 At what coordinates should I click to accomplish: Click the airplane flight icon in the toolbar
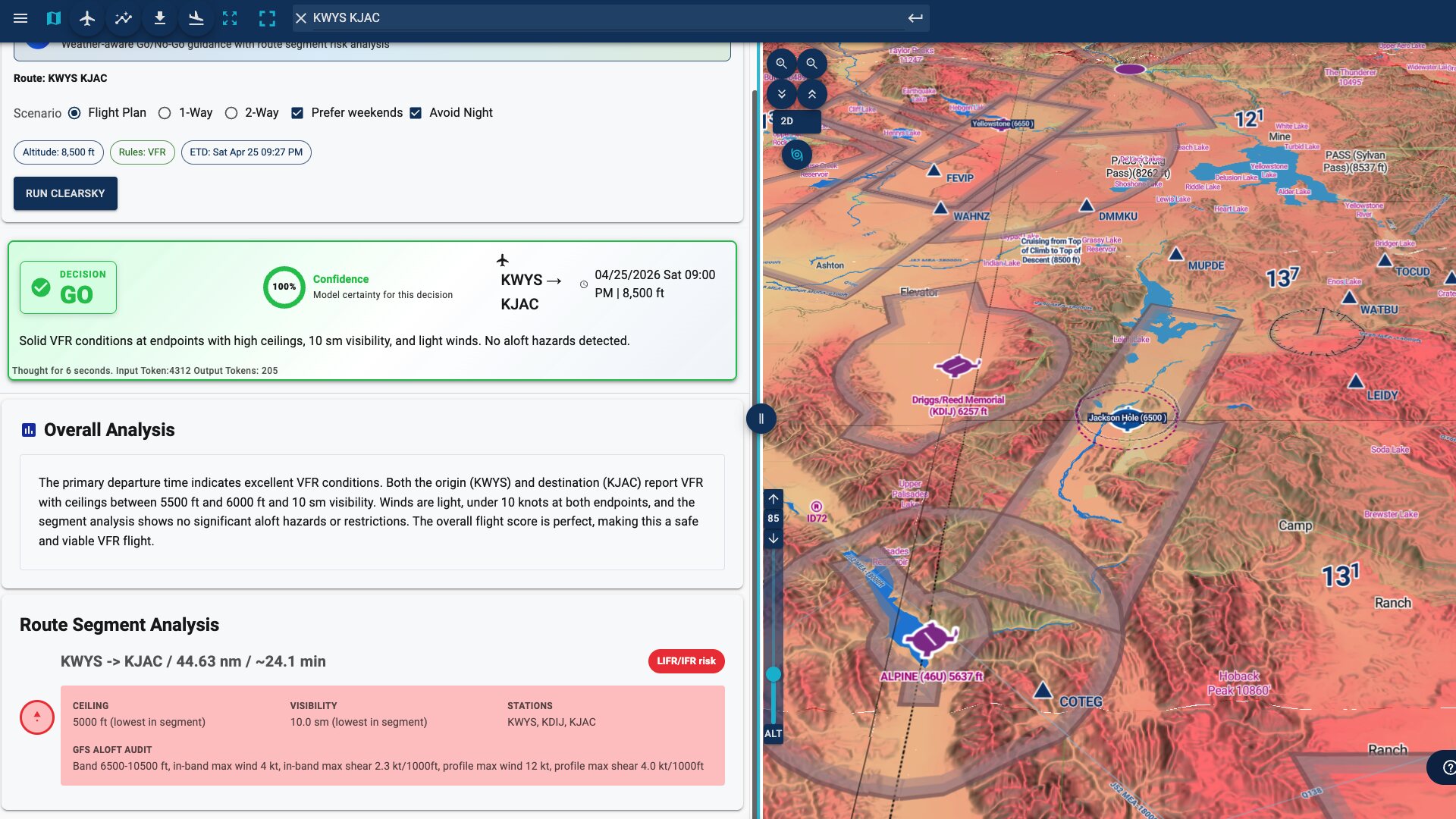[86, 18]
